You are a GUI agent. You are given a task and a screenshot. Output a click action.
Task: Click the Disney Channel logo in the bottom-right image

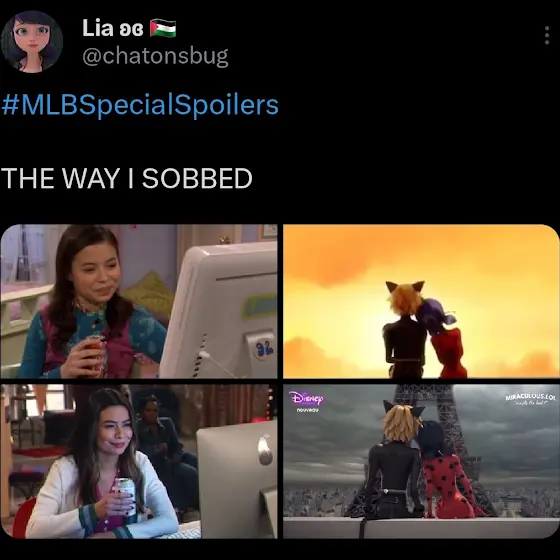tap(306, 398)
